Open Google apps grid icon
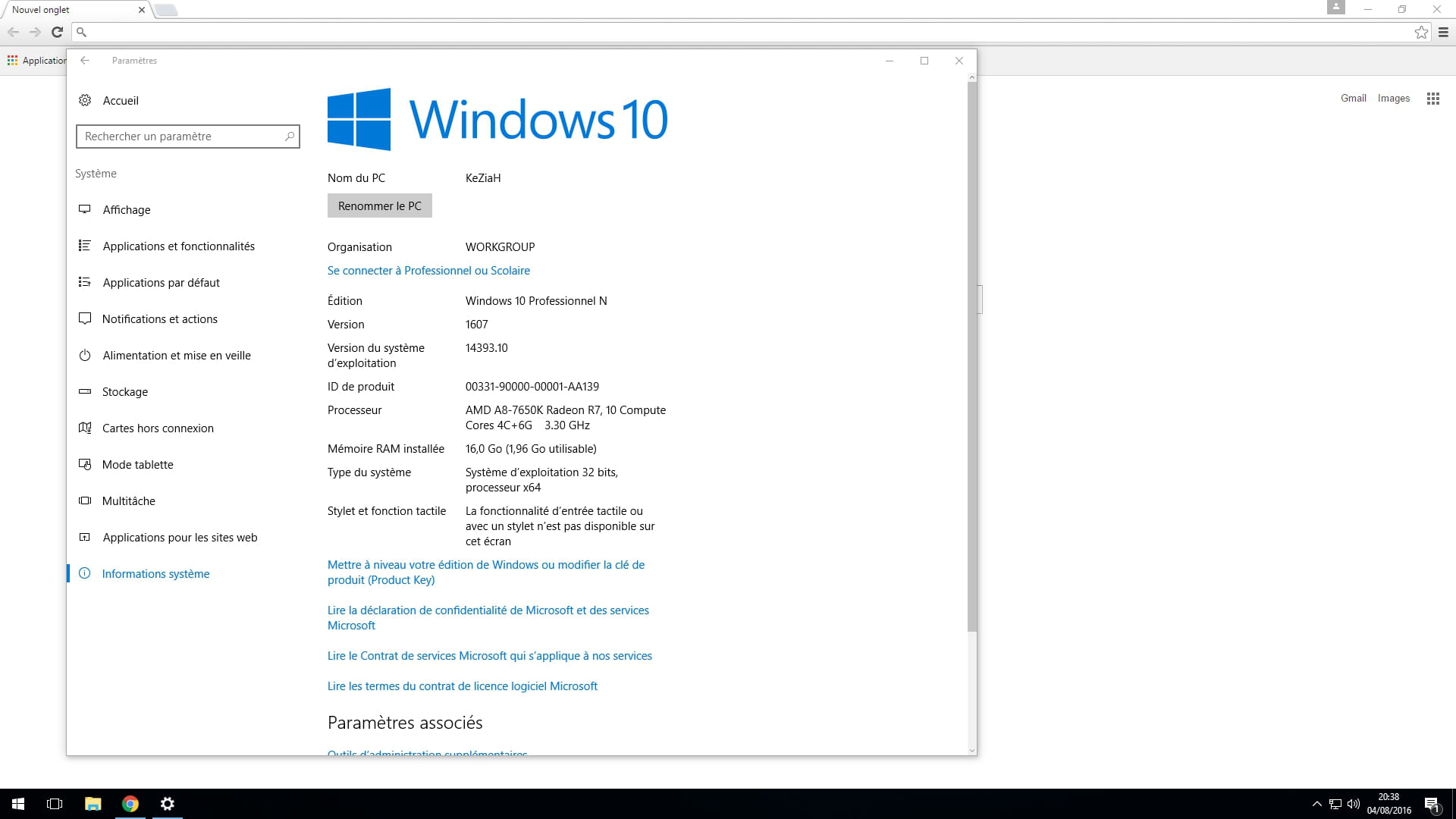Screen dimensions: 1456x819 [x=1432, y=99]
